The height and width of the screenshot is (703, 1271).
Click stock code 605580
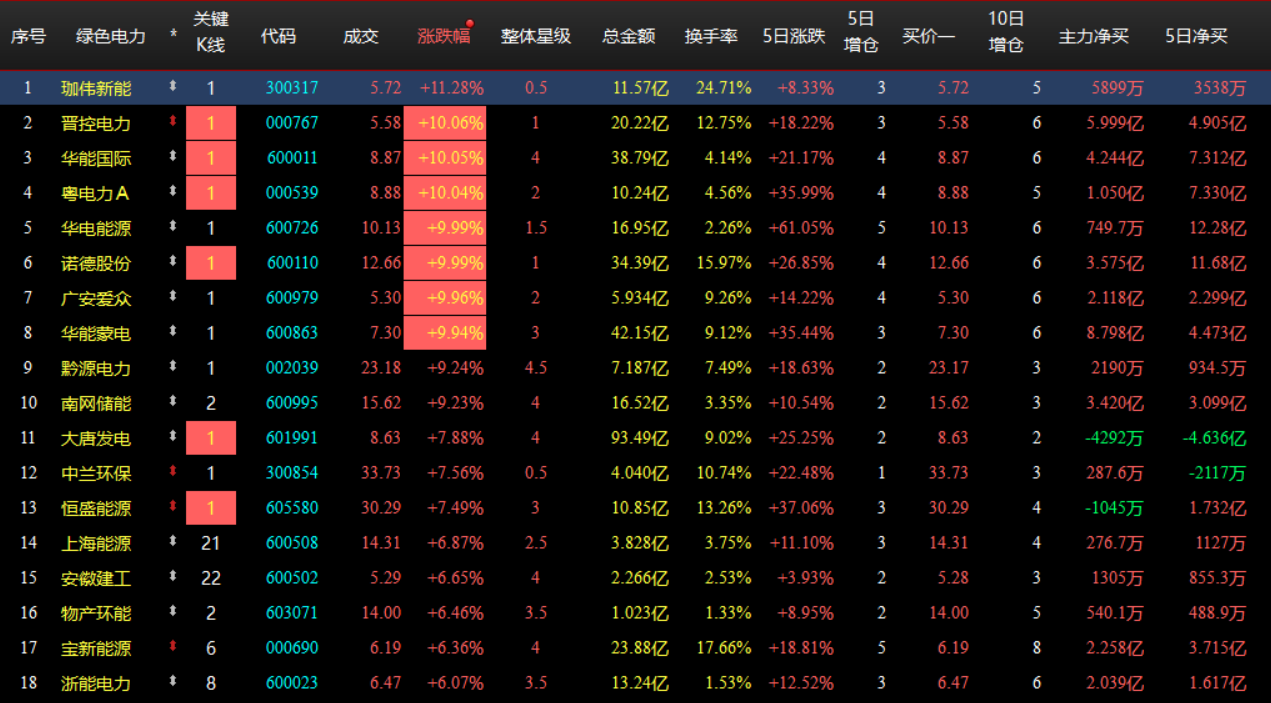(x=292, y=508)
